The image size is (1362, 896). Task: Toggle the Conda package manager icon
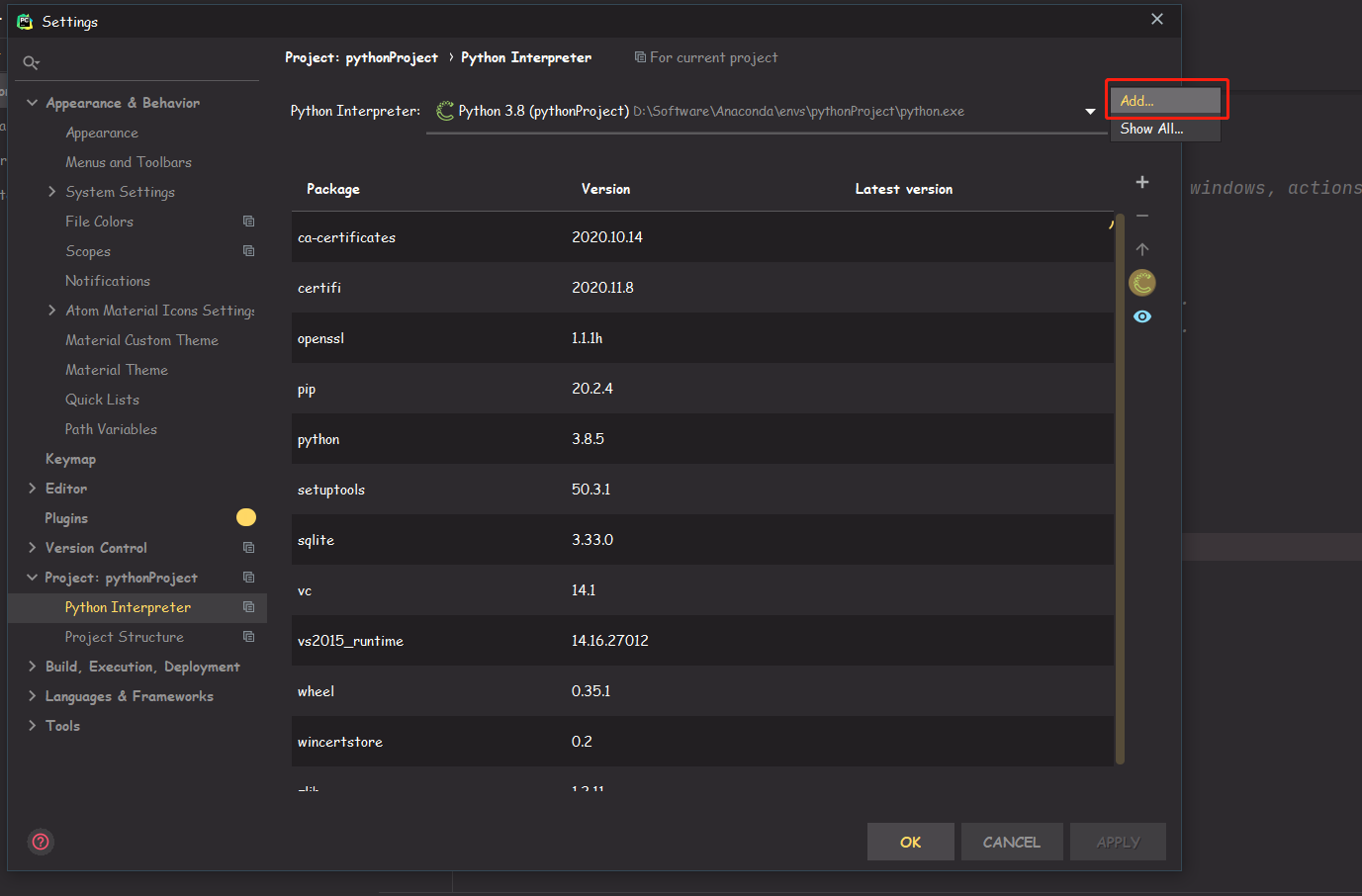point(1142,283)
